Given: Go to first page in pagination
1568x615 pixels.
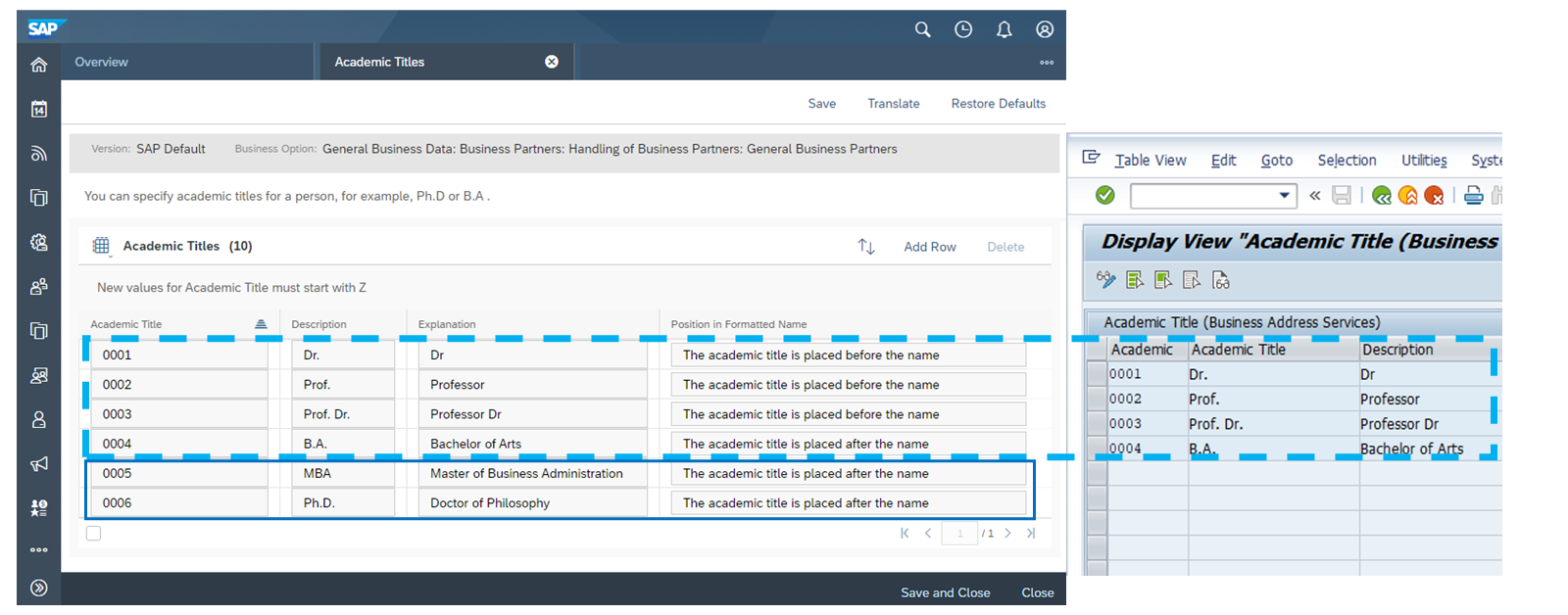Looking at the screenshot, I should click(x=905, y=534).
